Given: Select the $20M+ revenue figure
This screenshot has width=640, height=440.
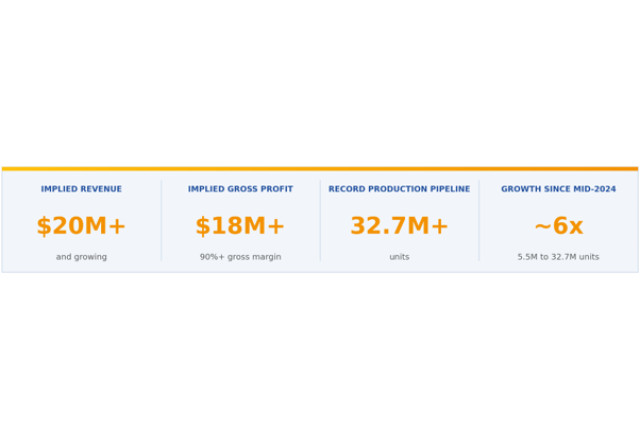Looking at the screenshot, I should (81, 226).
